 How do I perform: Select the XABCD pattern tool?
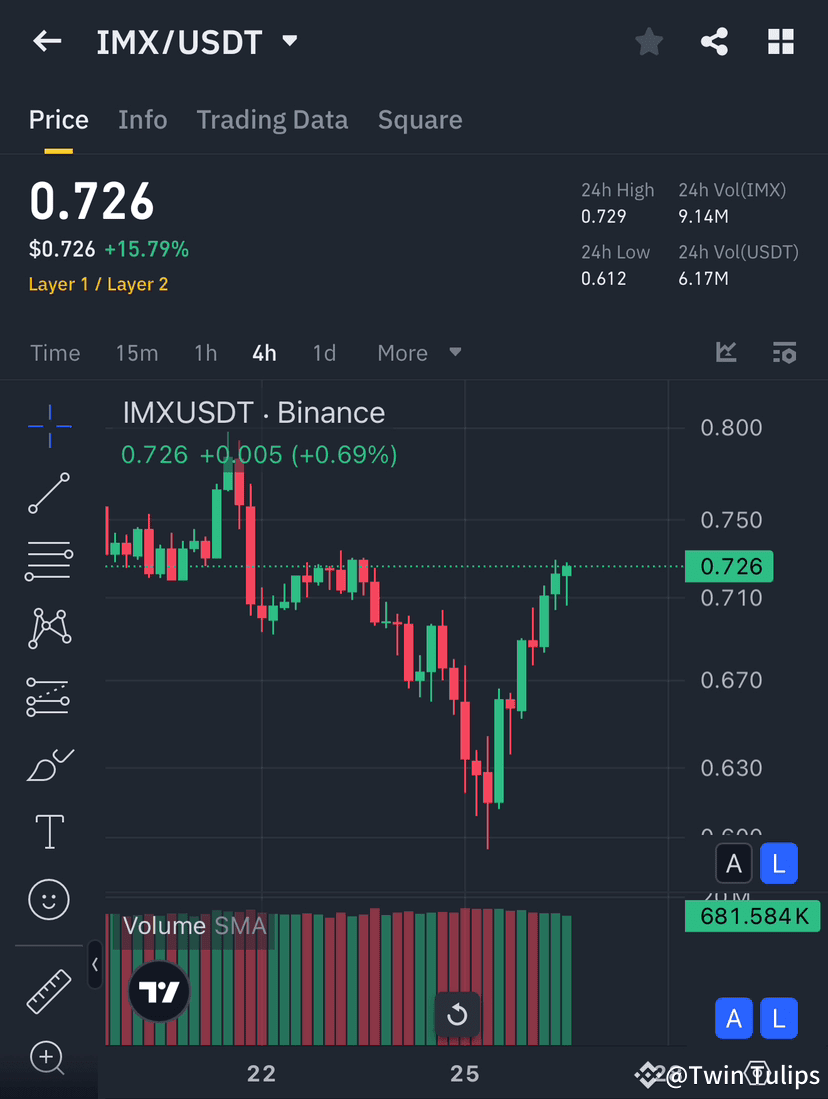tap(48, 628)
